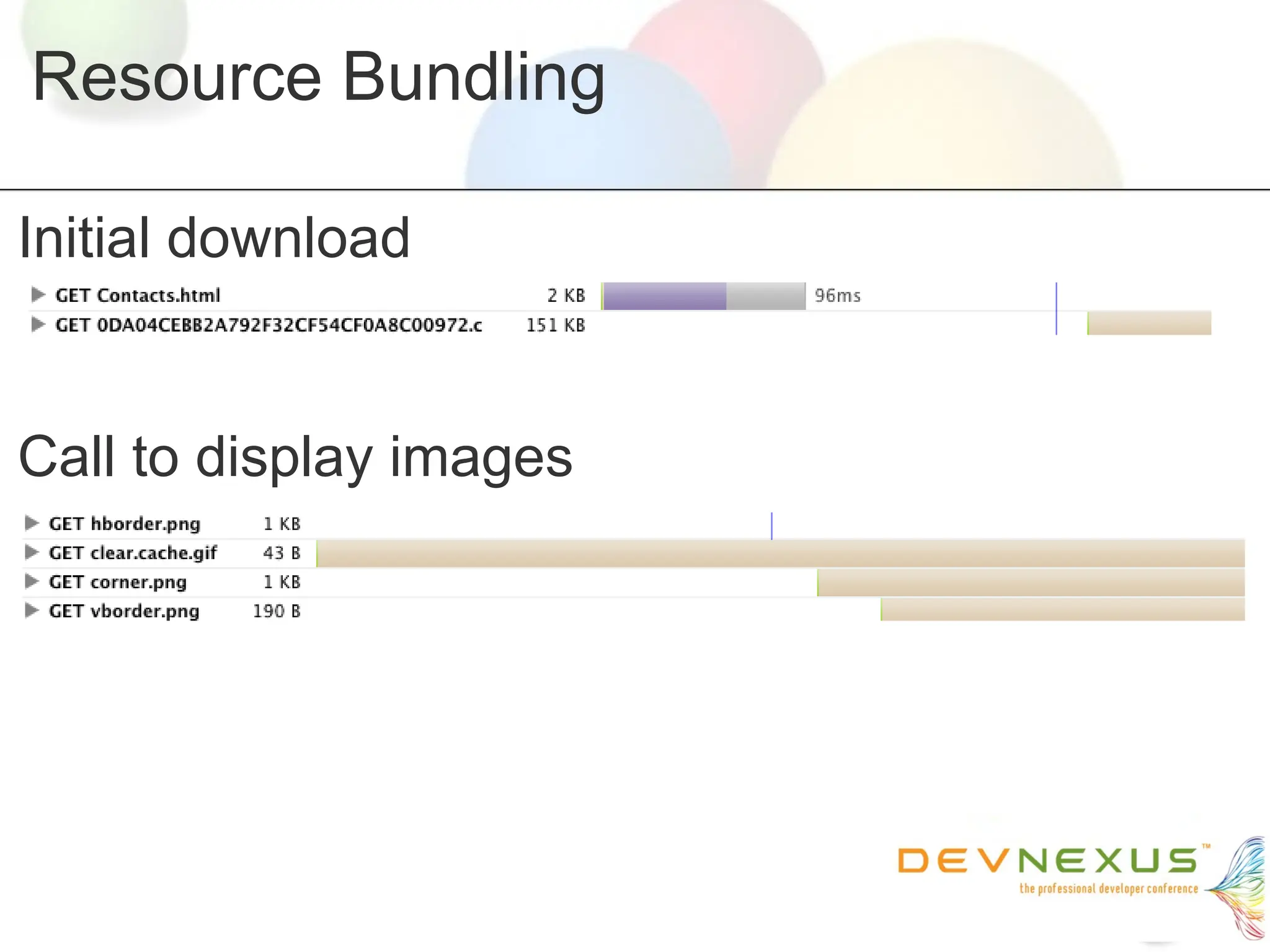Click the tan timeline bar of the 151 KB request
The image size is (1270, 952).
pyautogui.click(x=1149, y=324)
